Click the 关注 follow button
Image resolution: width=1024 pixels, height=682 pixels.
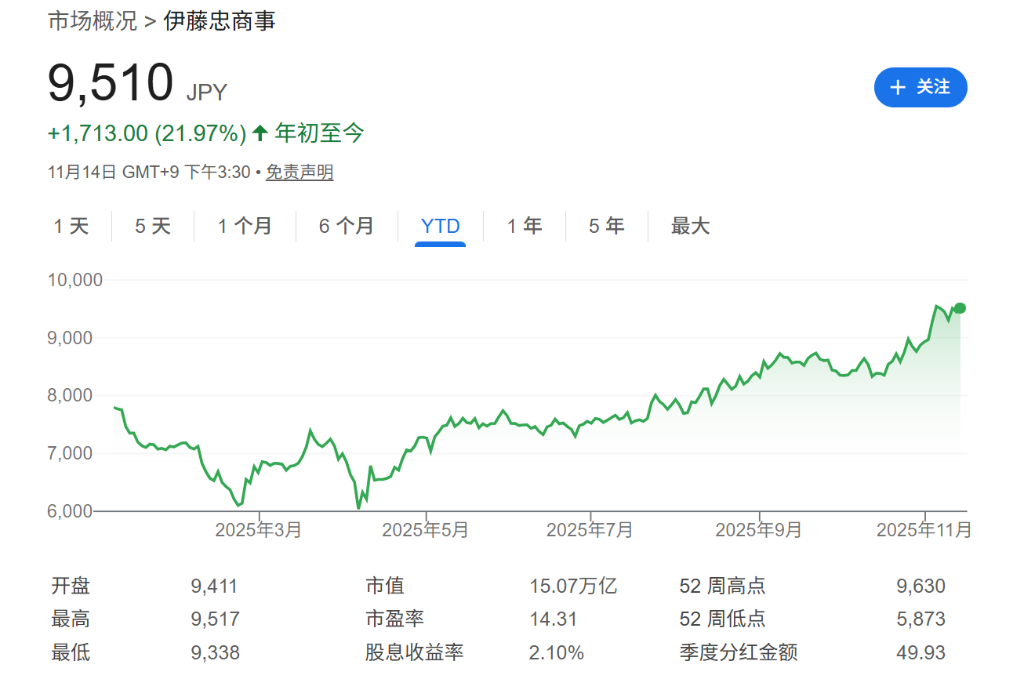(x=920, y=87)
